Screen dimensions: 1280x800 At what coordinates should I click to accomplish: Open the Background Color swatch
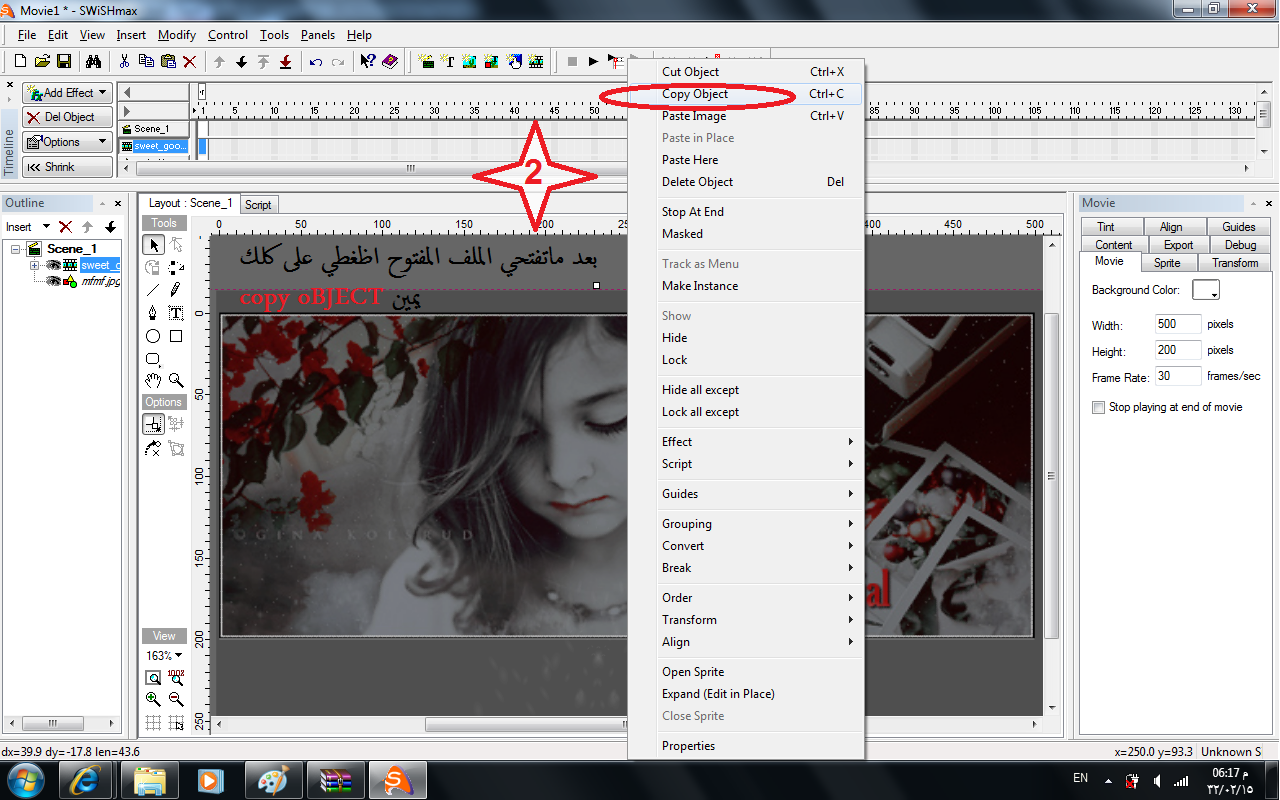tap(1207, 290)
